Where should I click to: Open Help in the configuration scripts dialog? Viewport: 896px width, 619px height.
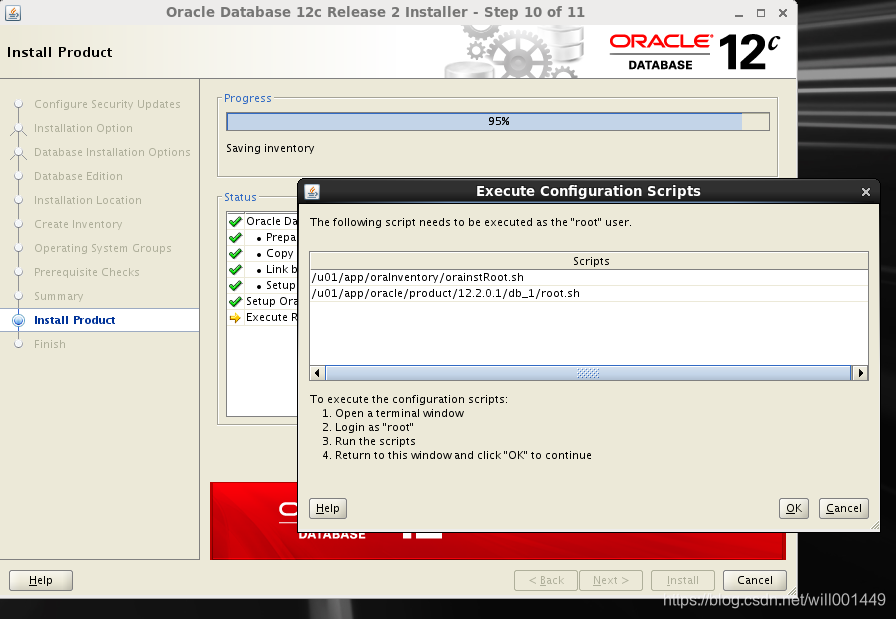click(x=327, y=508)
